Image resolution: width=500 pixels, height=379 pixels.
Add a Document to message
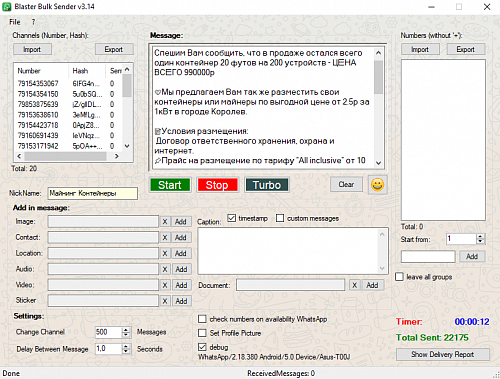click(372, 285)
